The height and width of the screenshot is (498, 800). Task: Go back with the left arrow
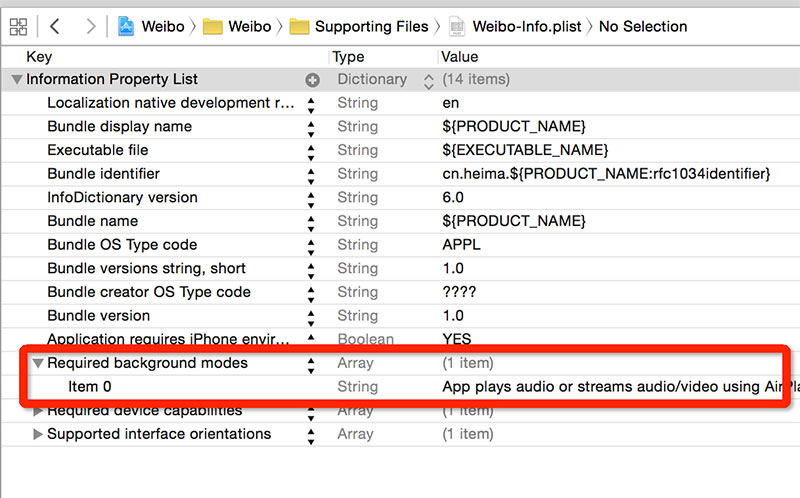point(55,26)
